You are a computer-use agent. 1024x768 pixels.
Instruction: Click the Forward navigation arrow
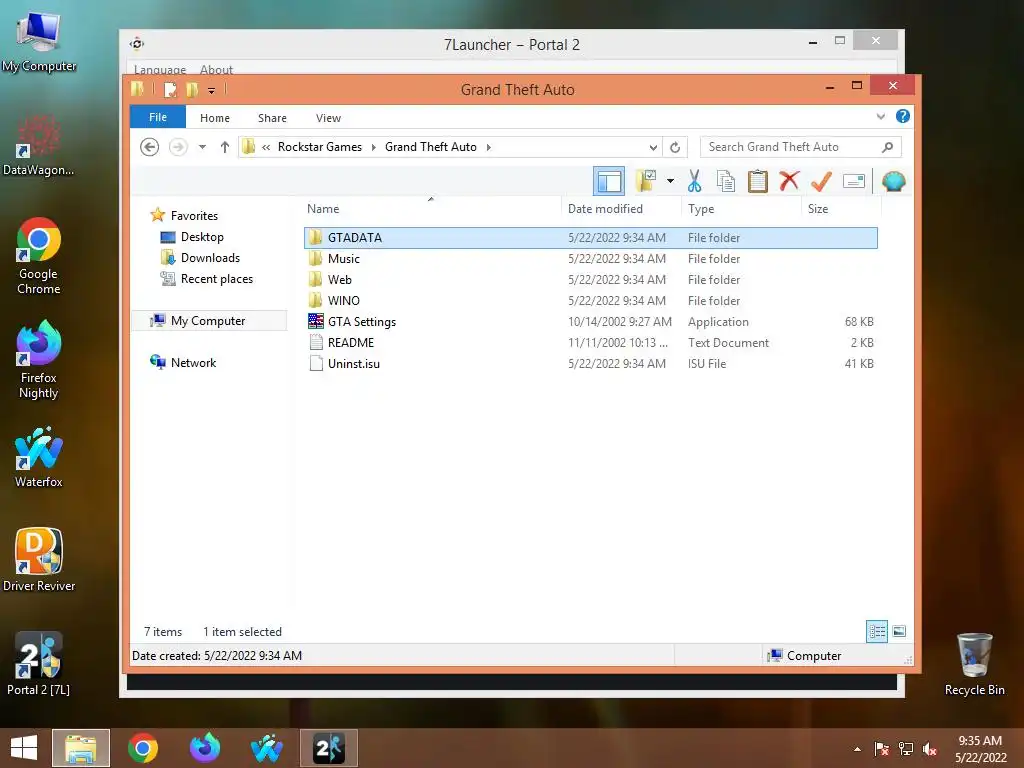178,147
